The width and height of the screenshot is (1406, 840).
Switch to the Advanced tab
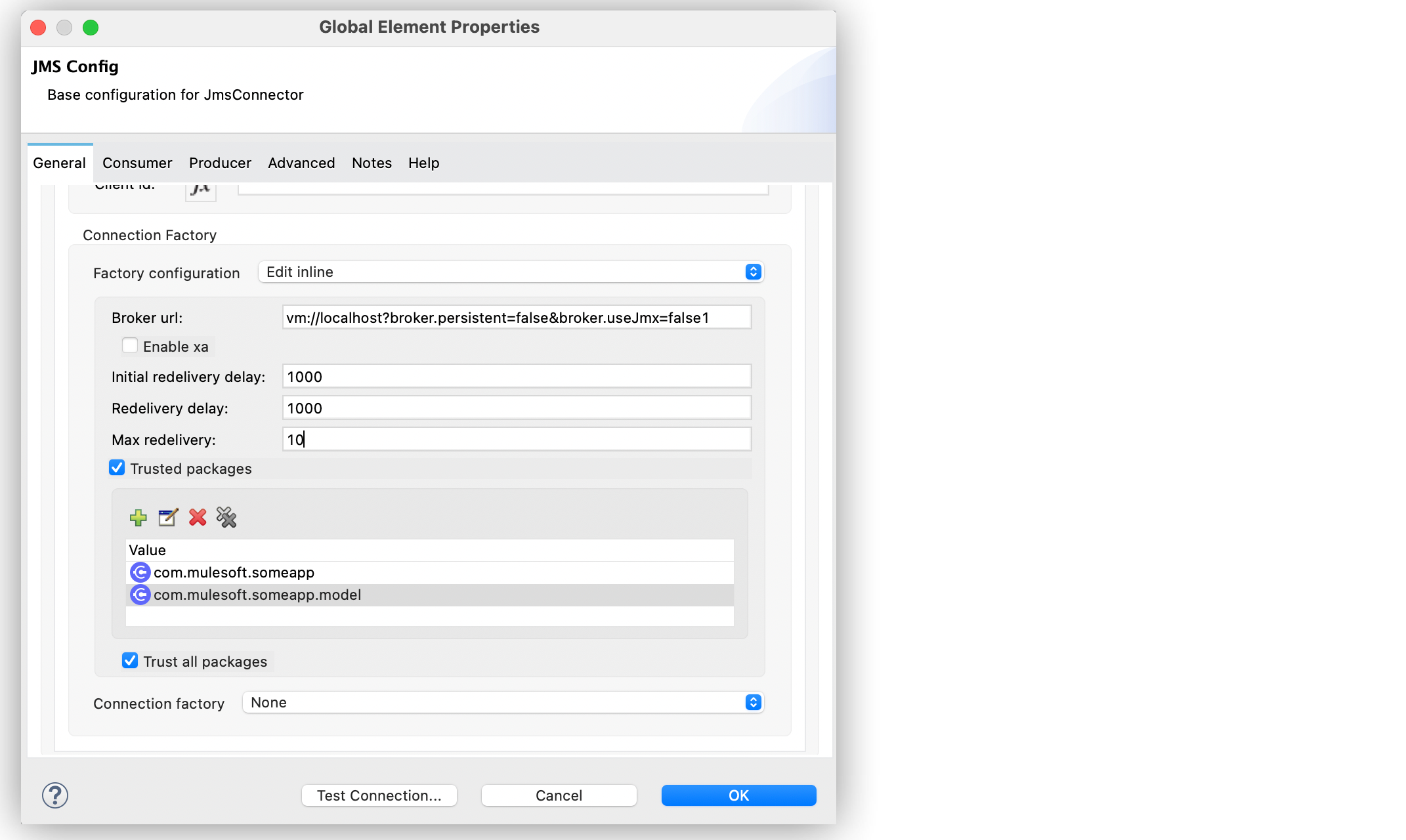click(x=301, y=163)
